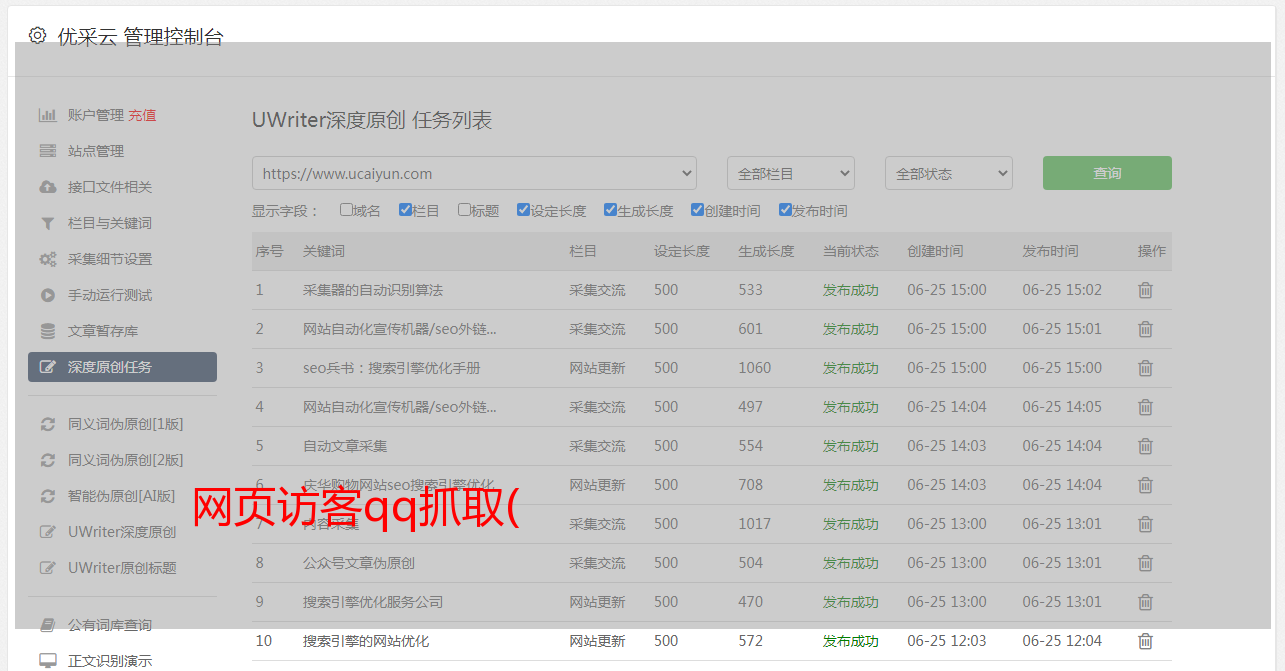The image size is (1285, 671).
Task: Delete row 8 公众号文章伪原创
Action: pyautogui.click(x=1146, y=563)
